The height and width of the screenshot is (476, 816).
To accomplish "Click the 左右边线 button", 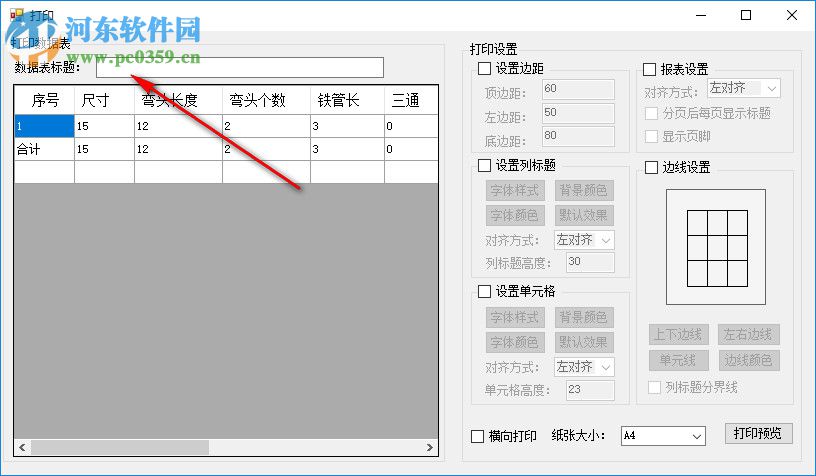I will (x=748, y=335).
